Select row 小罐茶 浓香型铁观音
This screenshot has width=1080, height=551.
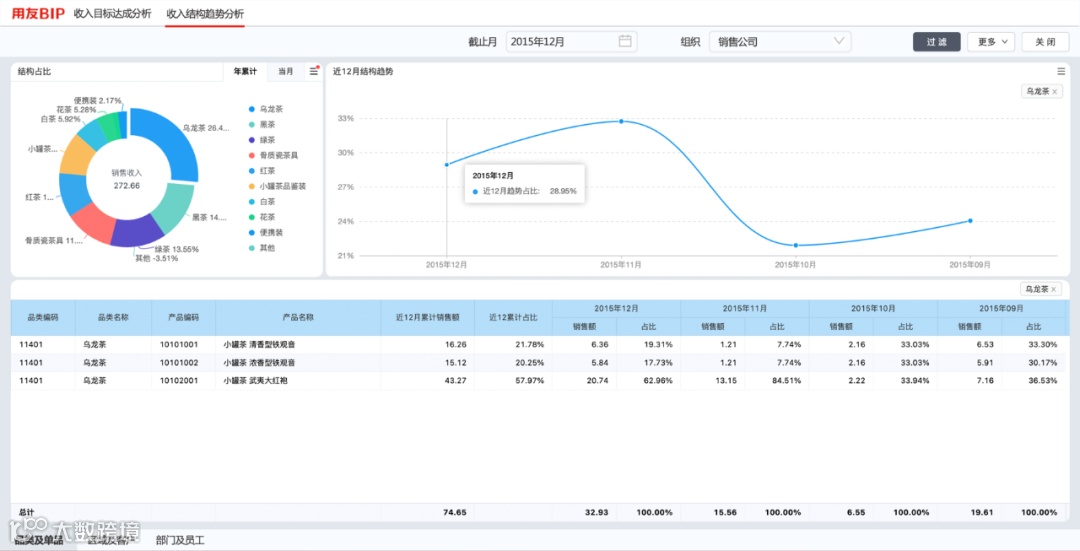[538, 362]
